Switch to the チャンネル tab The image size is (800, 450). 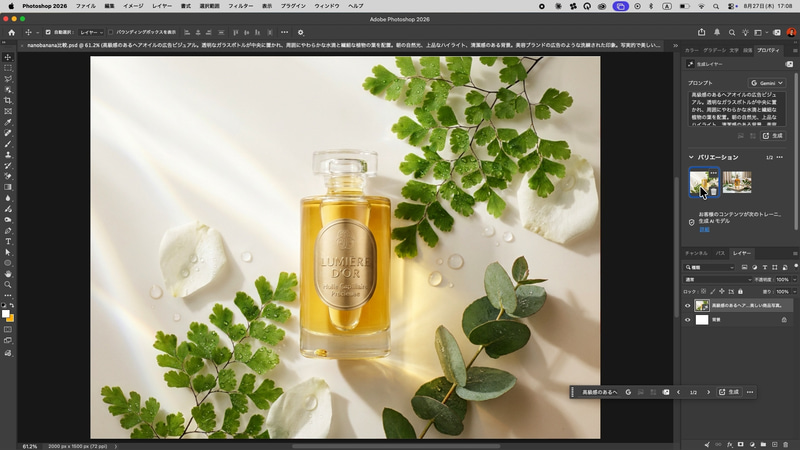(696, 253)
